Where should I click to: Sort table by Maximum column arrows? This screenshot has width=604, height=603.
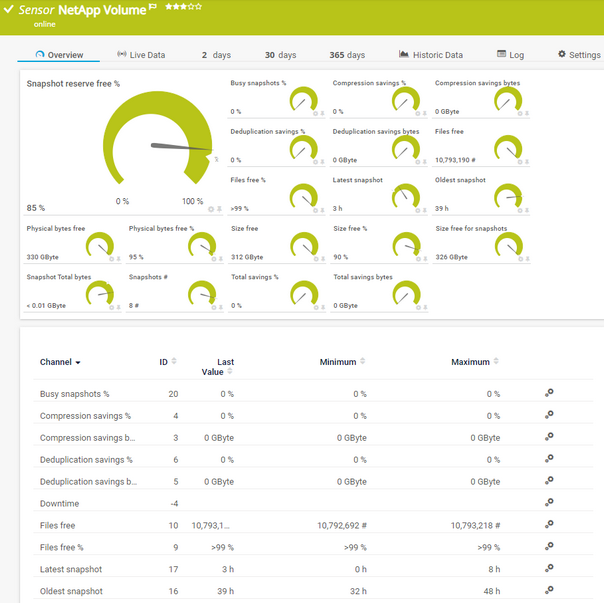click(x=496, y=361)
